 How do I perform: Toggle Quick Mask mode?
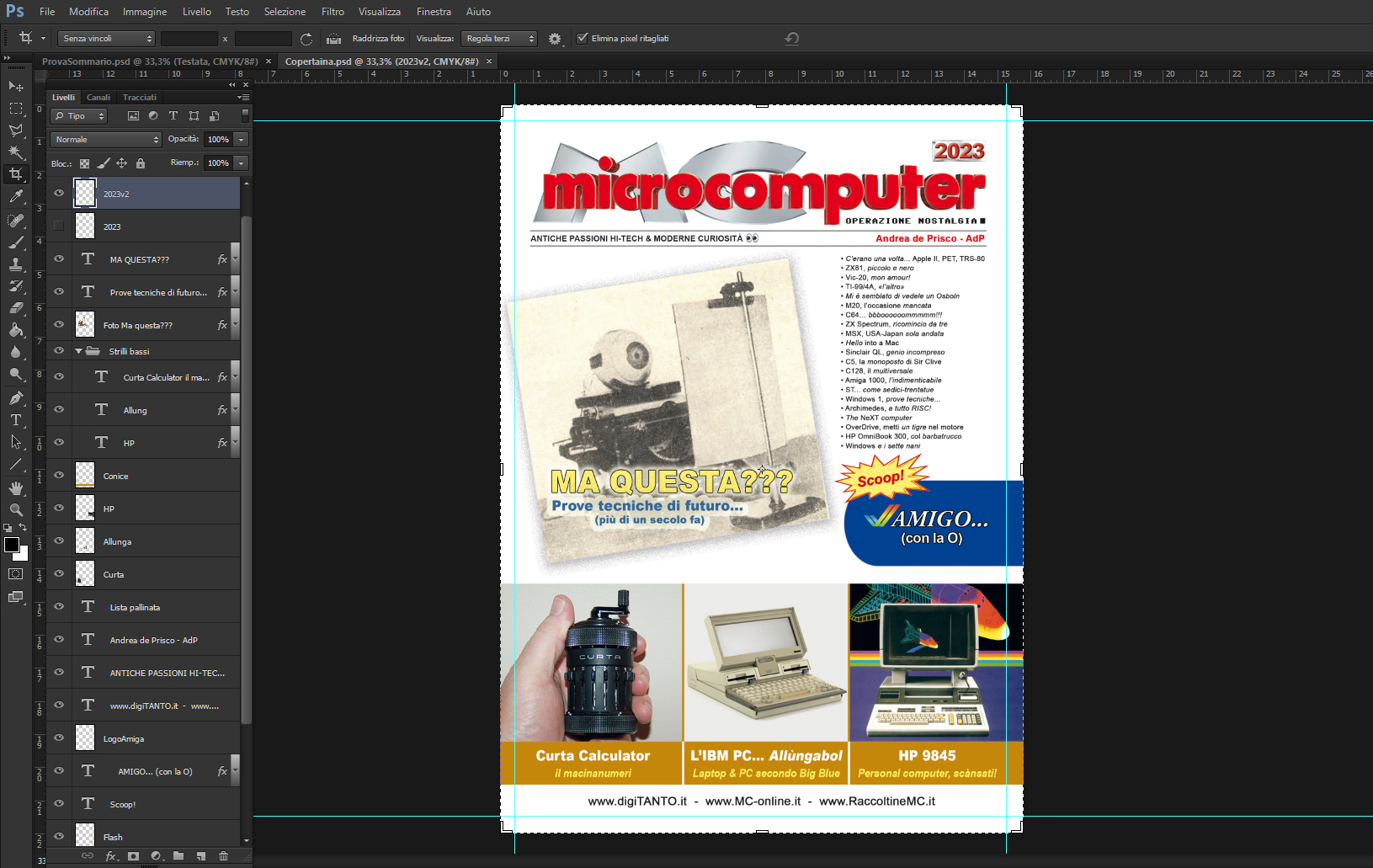click(16, 574)
